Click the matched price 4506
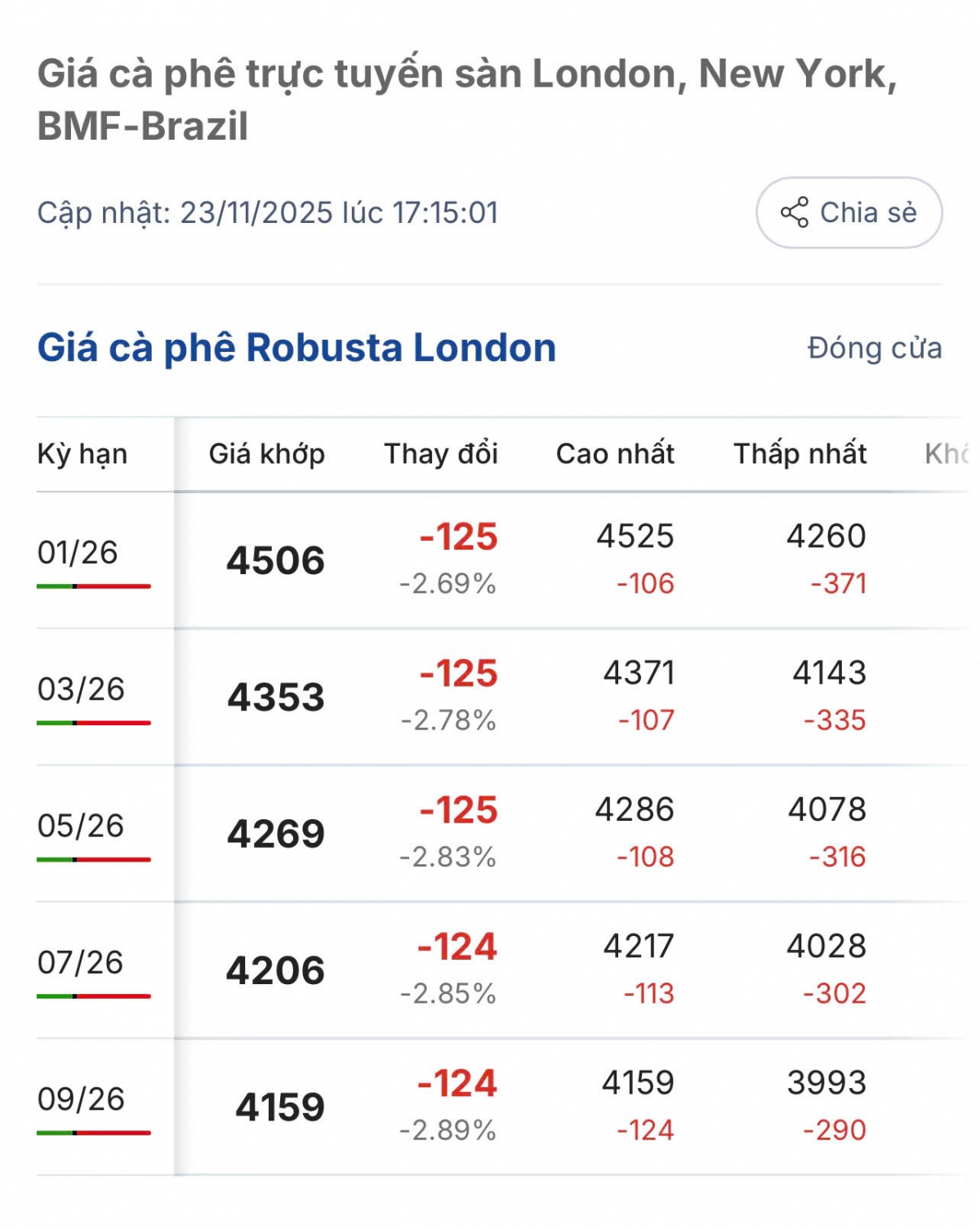This screenshot has width=980, height=1230. point(275,561)
